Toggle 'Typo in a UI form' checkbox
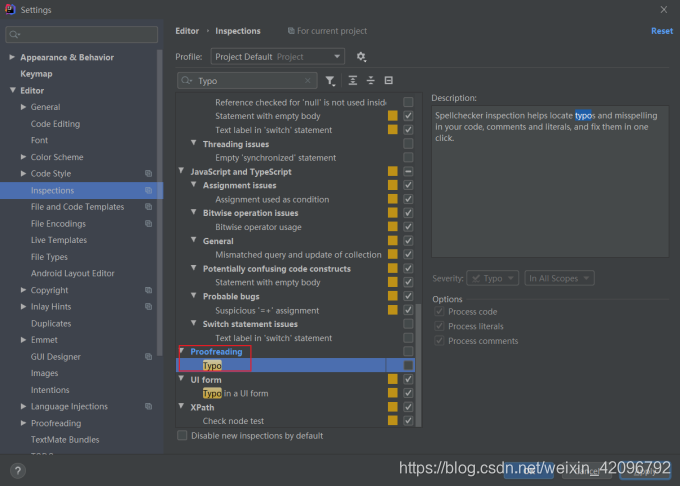 pyautogui.click(x=408, y=393)
